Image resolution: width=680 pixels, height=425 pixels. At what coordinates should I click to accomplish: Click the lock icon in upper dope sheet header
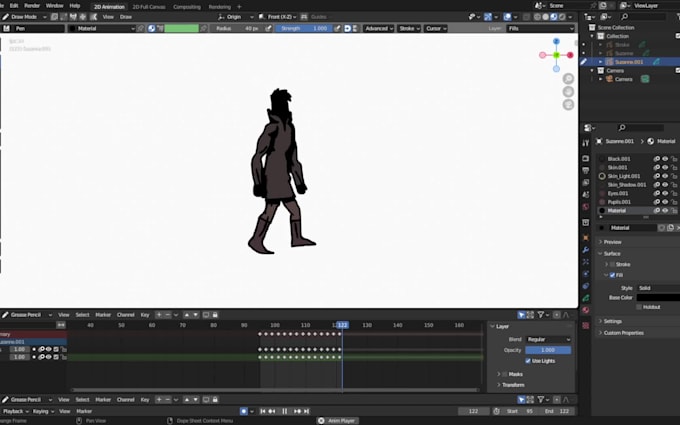pyautogui.click(x=215, y=315)
